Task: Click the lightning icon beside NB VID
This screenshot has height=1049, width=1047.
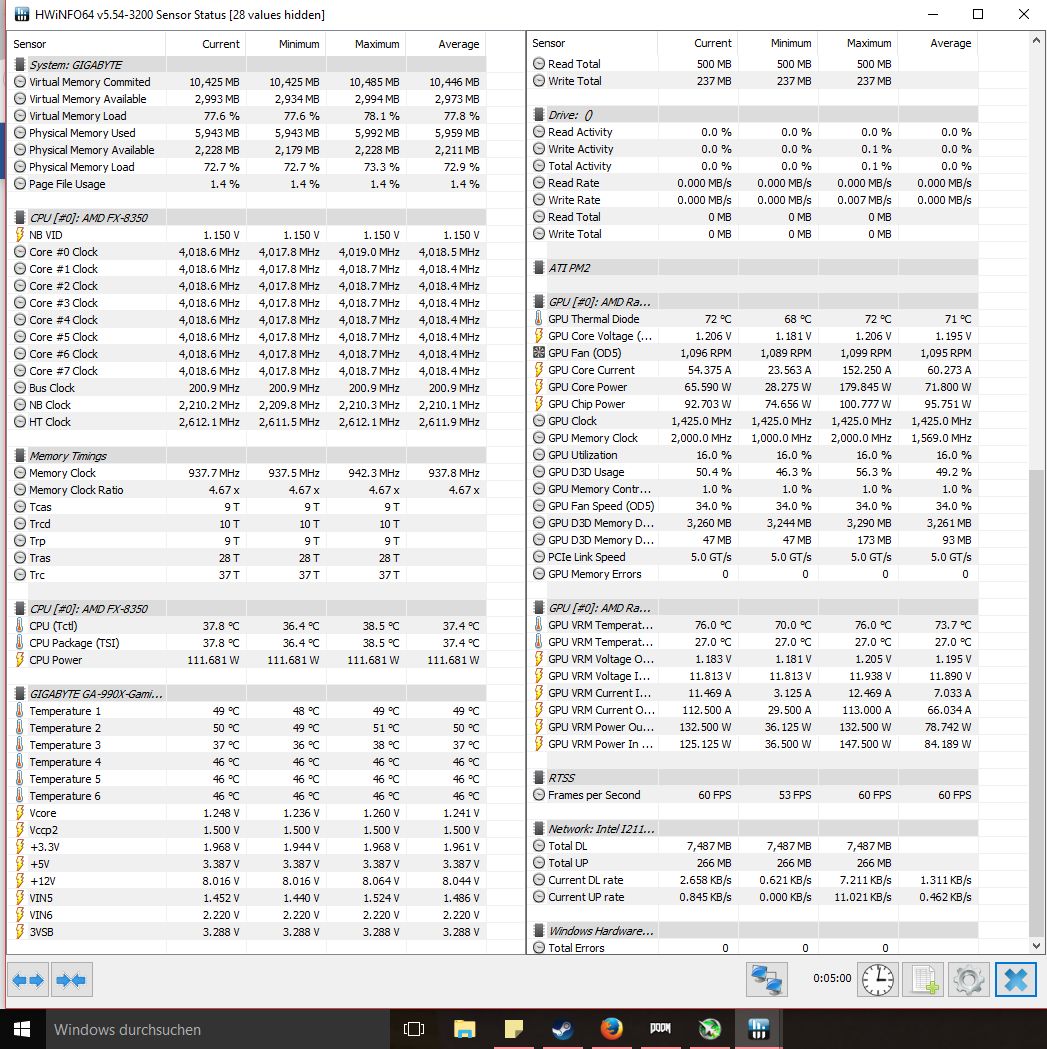Action: 20,235
